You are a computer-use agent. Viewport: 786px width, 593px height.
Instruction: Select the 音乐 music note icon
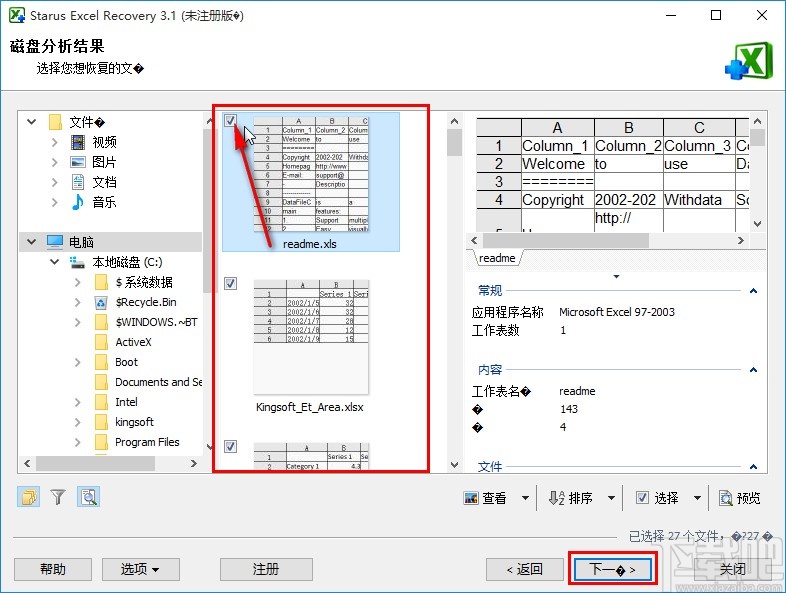coord(78,202)
